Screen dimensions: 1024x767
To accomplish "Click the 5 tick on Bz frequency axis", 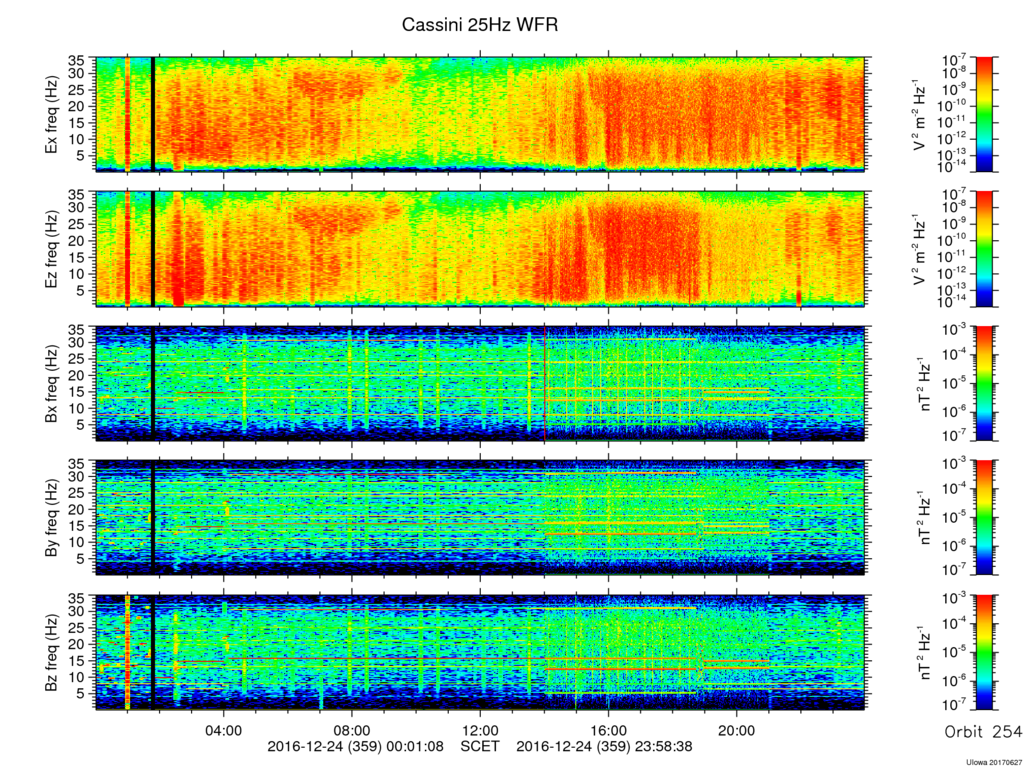I will tap(81, 694).
